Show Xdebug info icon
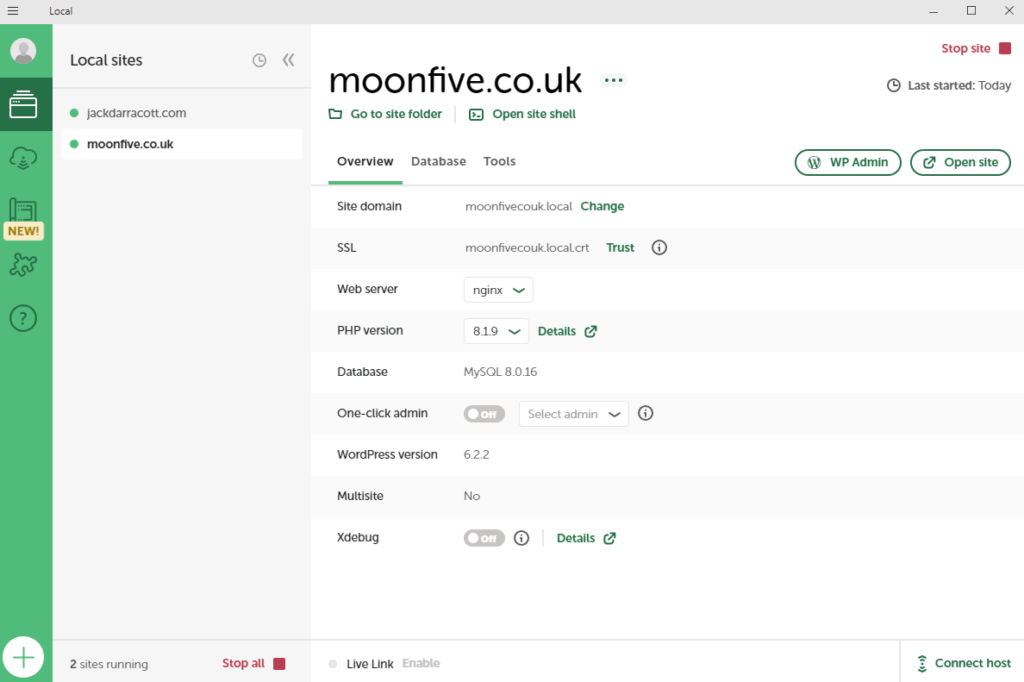Image resolution: width=1024 pixels, height=682 pixels. click(521, 538)
